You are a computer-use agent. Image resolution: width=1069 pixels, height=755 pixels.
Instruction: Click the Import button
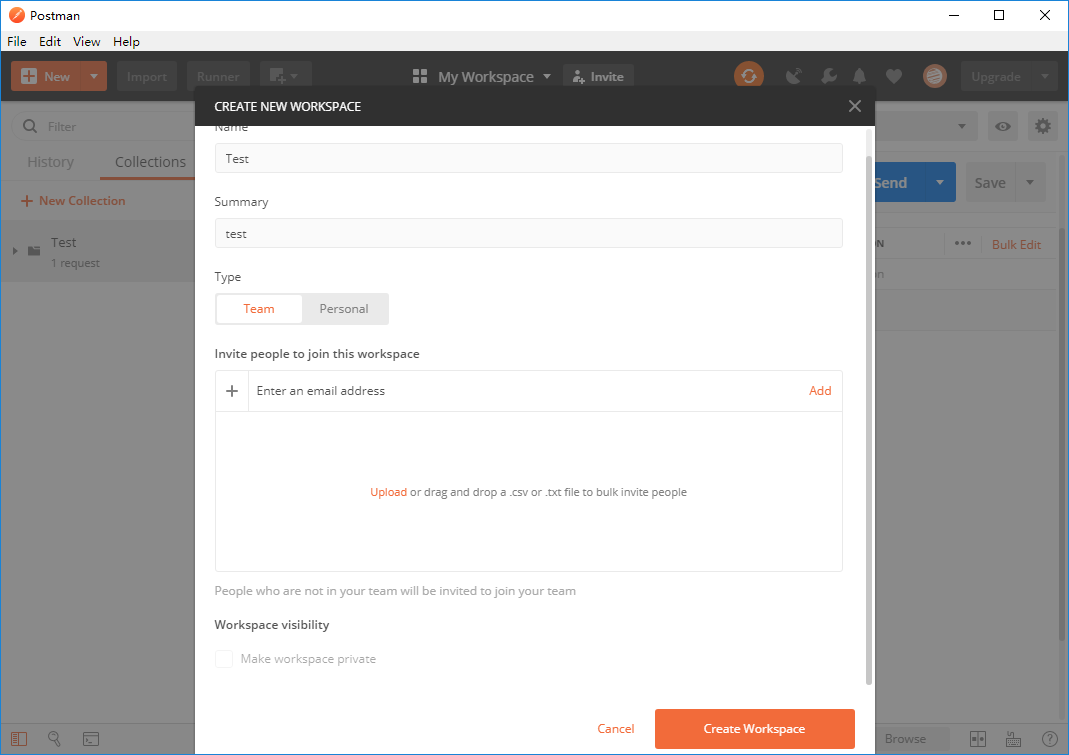(147, 76)
